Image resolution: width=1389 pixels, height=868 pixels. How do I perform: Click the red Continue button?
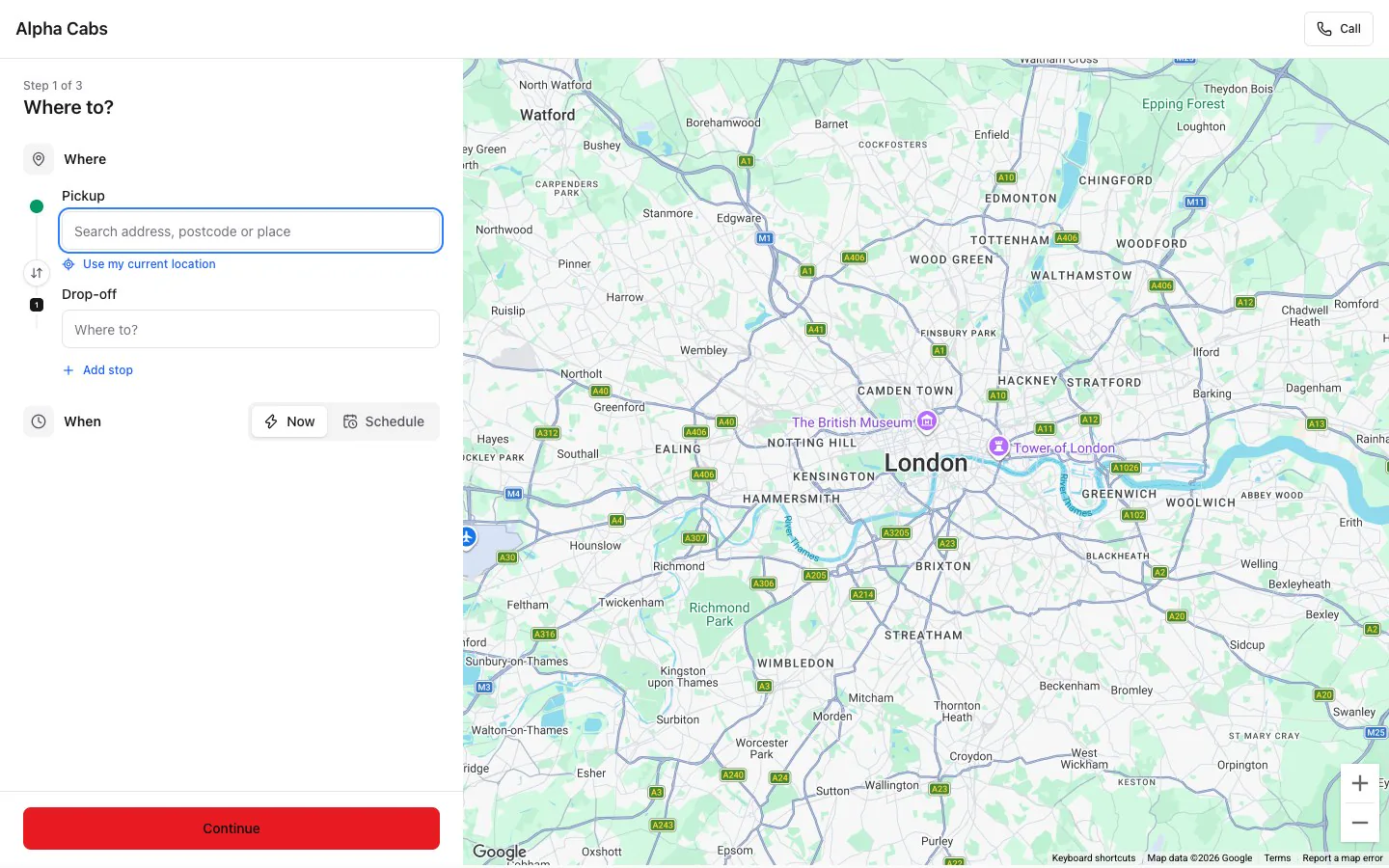(231, 828)
